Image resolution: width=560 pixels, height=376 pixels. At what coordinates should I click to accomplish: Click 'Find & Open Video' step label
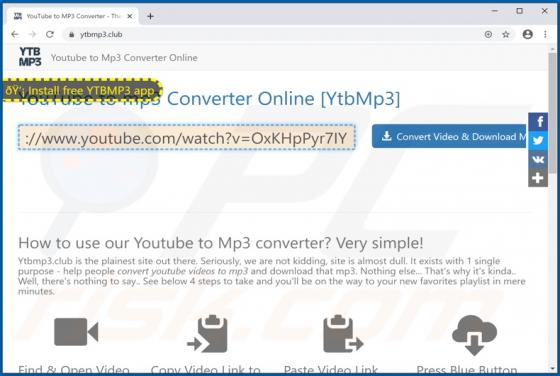click(x=74, y=370)
